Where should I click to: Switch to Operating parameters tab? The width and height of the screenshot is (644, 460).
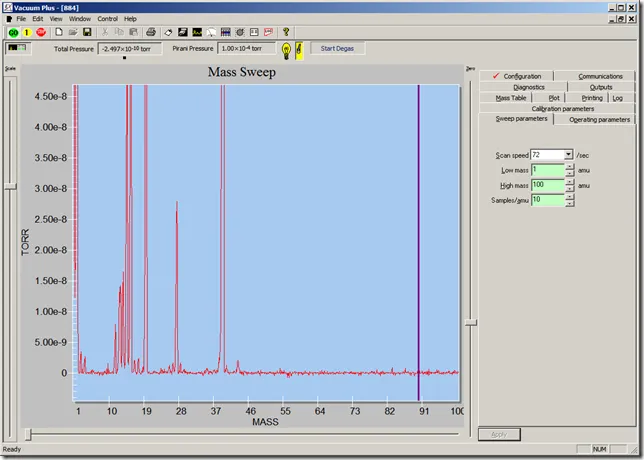pyautogui.click(x=595, y=120)
